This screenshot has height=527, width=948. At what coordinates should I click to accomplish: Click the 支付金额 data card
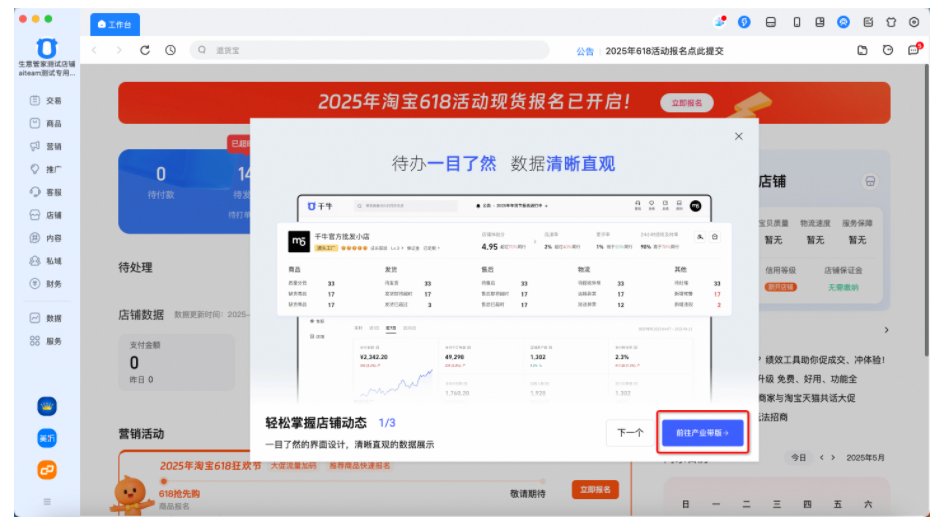(x=177, y=362)
